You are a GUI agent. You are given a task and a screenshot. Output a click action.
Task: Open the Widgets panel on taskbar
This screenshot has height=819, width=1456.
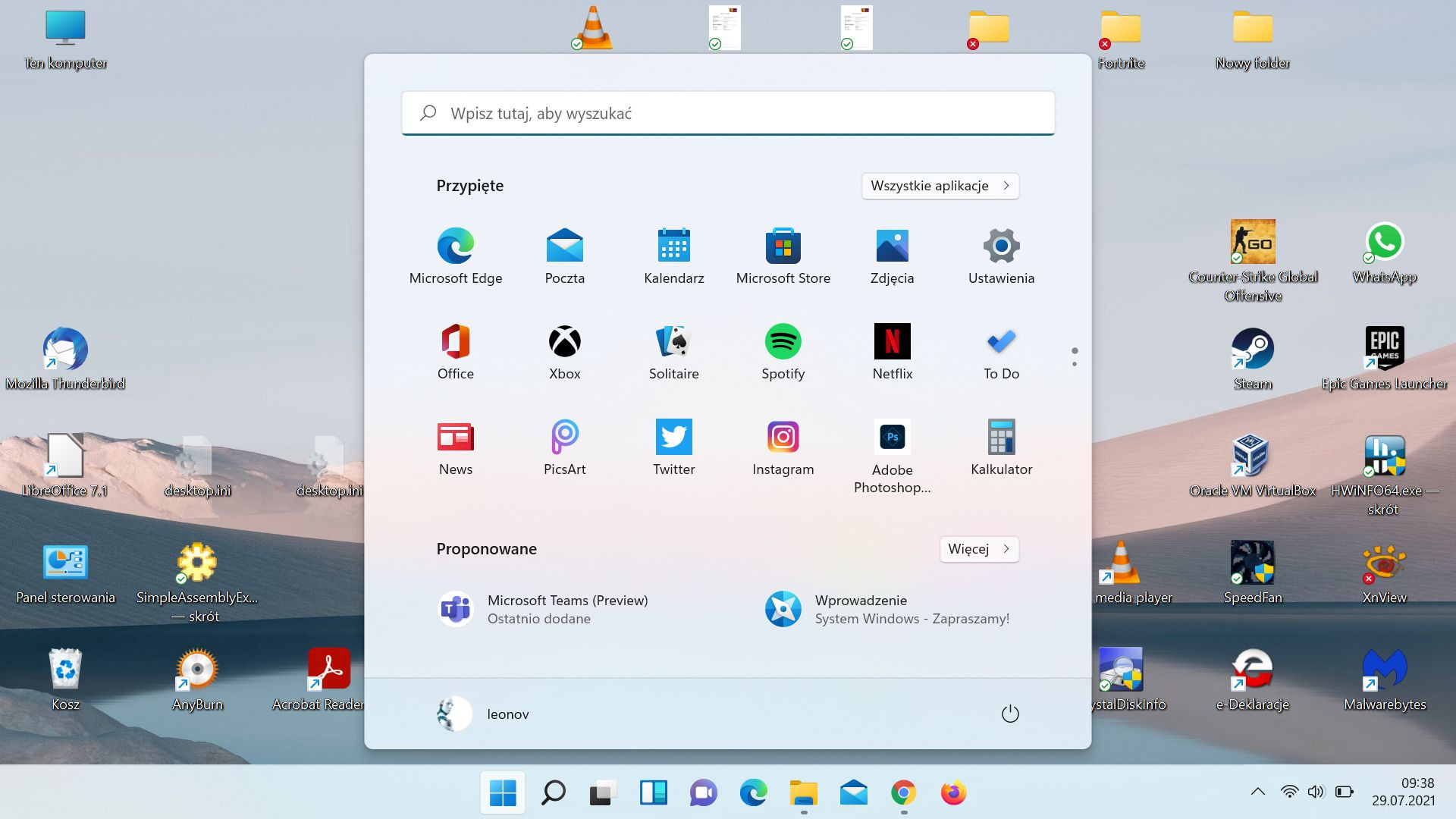tap(653, 793)
